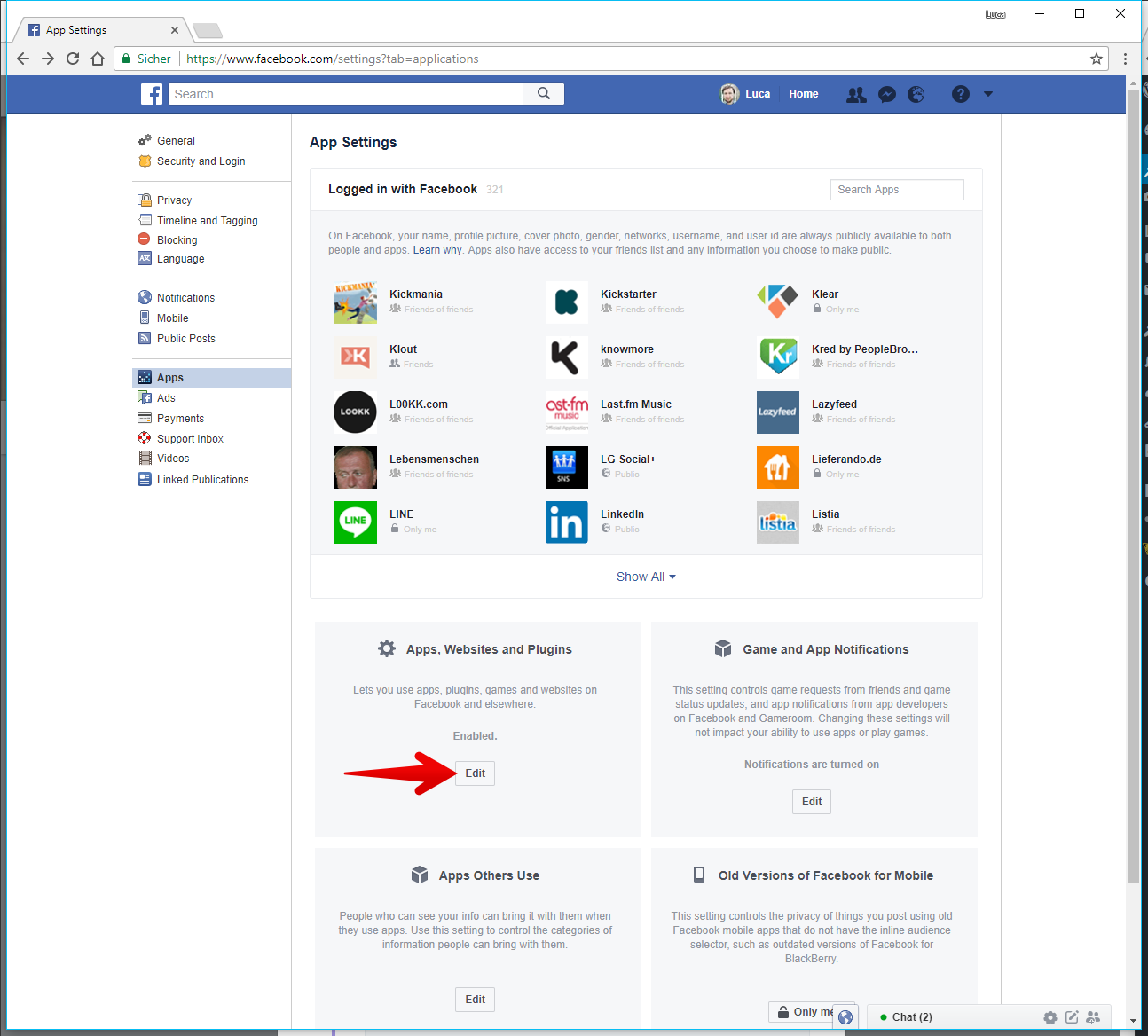Open Privacy settings in sidebar
The height and width of the screenshot is (1036, 1148).
(x=174, y=200)
